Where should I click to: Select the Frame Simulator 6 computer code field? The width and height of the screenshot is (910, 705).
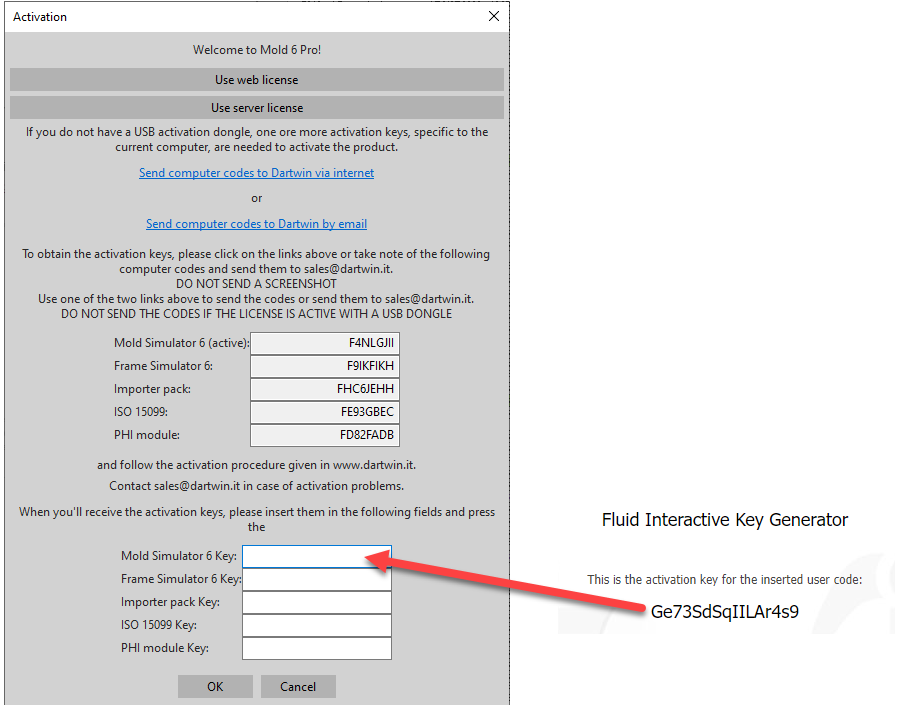tap(324, 366)
